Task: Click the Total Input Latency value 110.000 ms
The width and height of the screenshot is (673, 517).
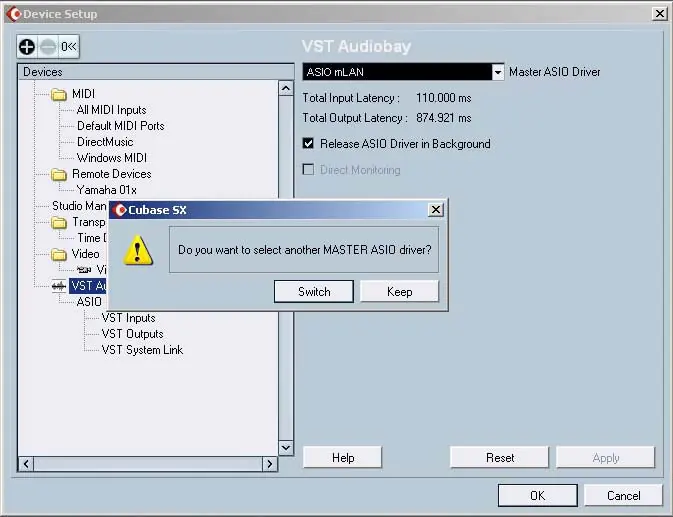Action: (443, 98)
